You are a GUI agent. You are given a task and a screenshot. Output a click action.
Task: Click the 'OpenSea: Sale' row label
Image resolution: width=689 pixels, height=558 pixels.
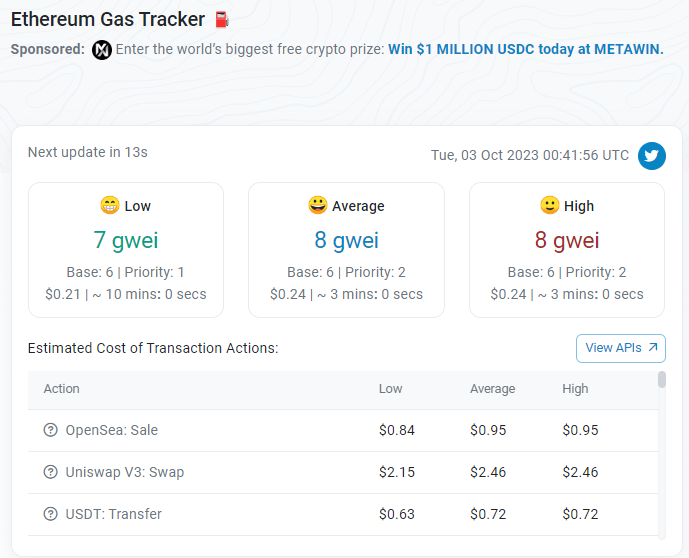pyautogui.click(x=112, y=430)
